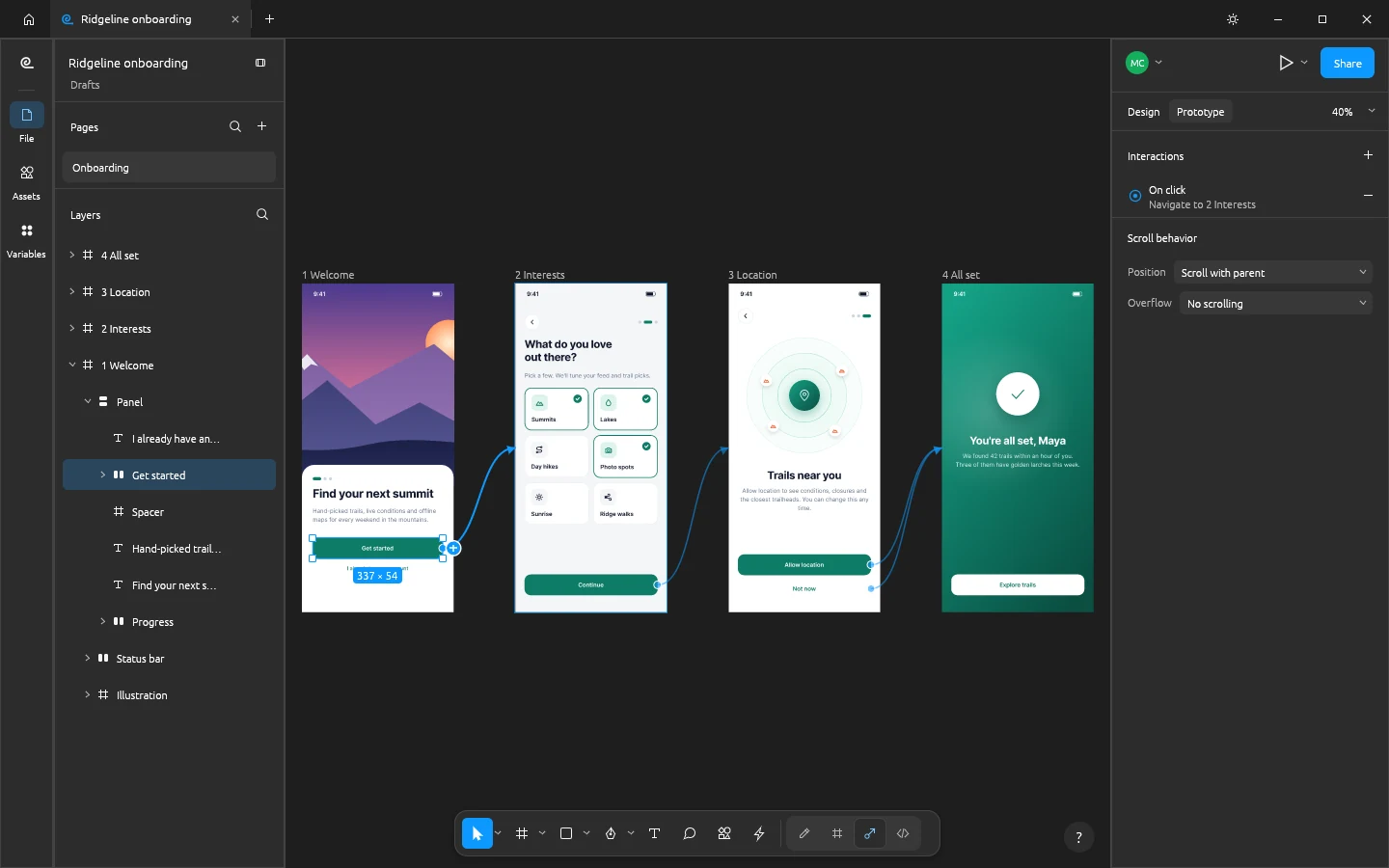The image size is (1389, 868).
Task: Add a new page with the plus icon
Action: [x=261, y=126]
